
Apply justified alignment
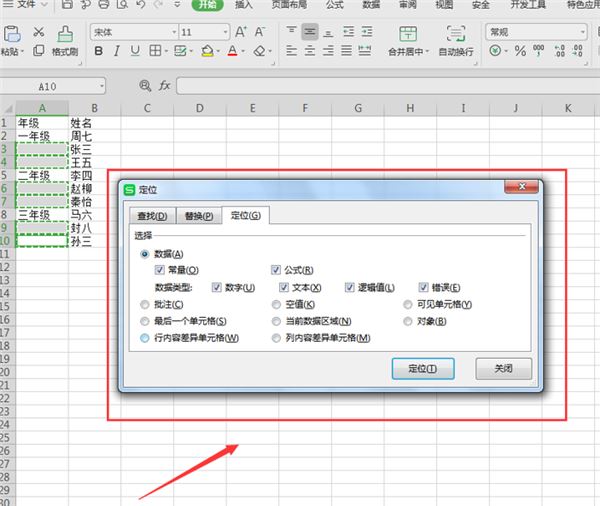pyautogui.click(x=346, y=51)
